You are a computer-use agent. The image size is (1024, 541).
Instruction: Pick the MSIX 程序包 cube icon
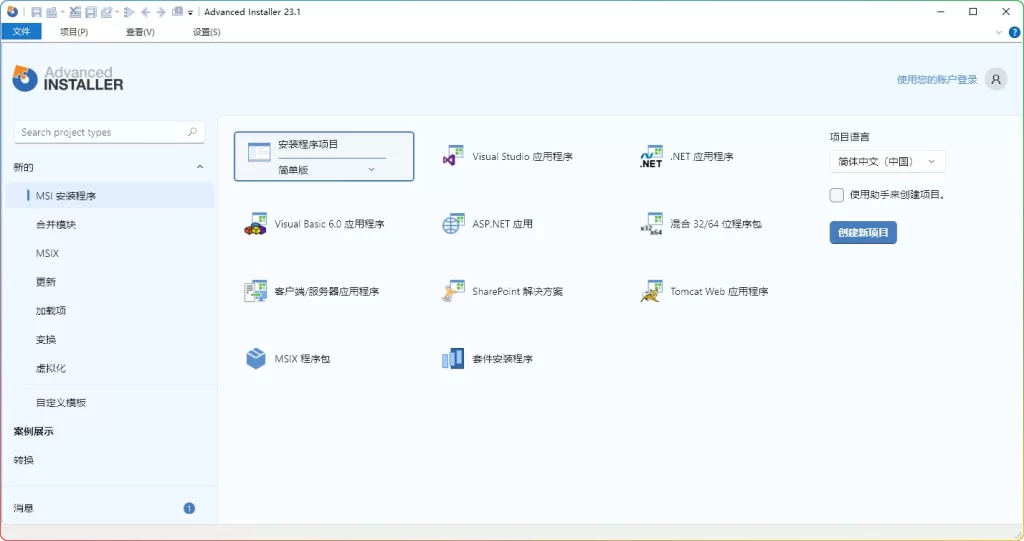256,358
